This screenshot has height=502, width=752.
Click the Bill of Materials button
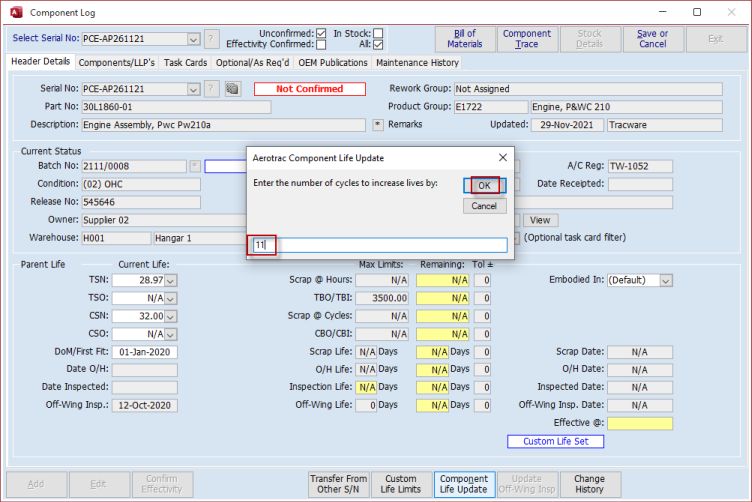click(465, 39)
